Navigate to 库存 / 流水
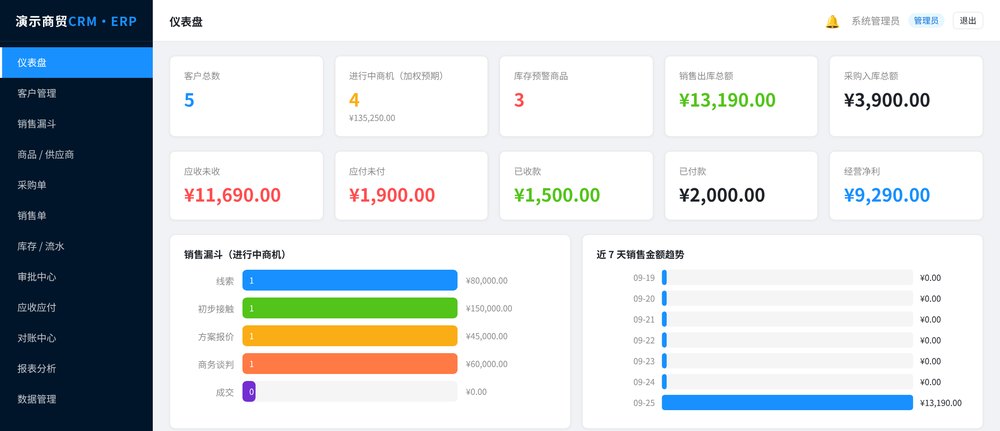 pos(77,246)
